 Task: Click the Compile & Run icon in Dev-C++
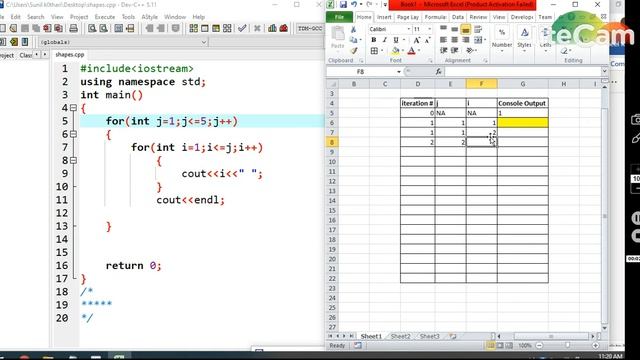pos(216,28)
